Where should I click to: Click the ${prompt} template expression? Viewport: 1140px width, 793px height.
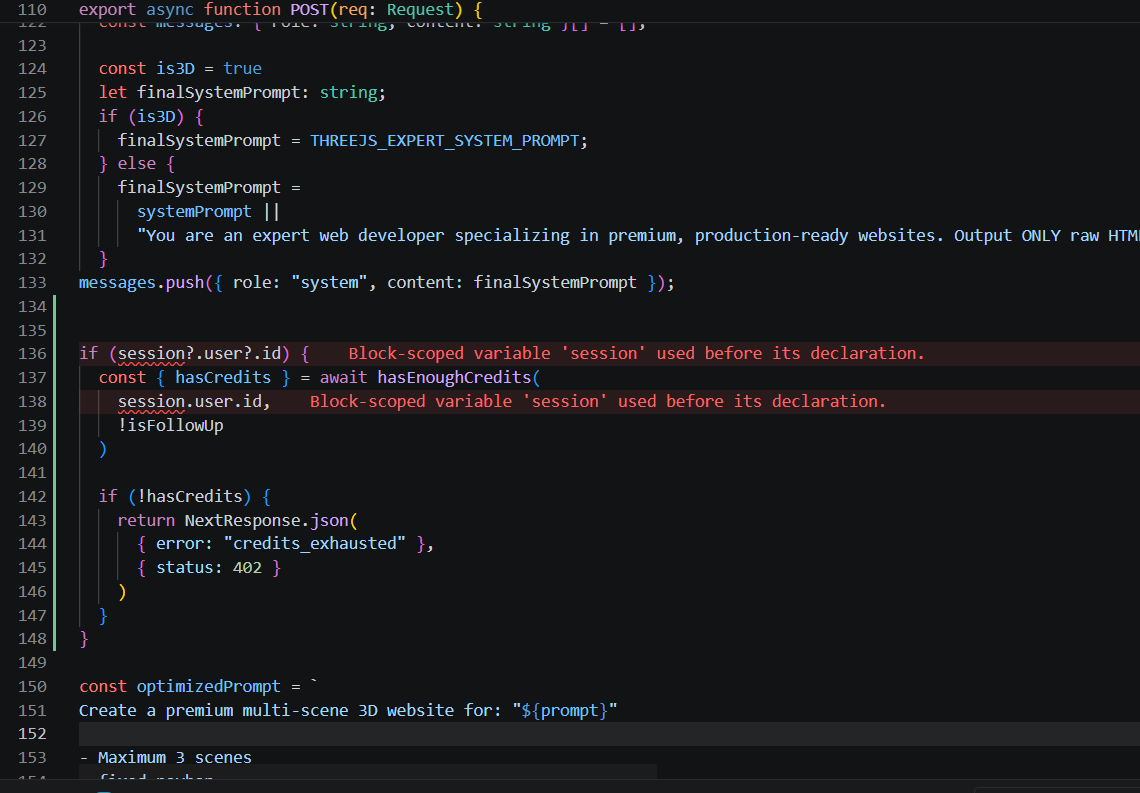(x=565, y=711)
